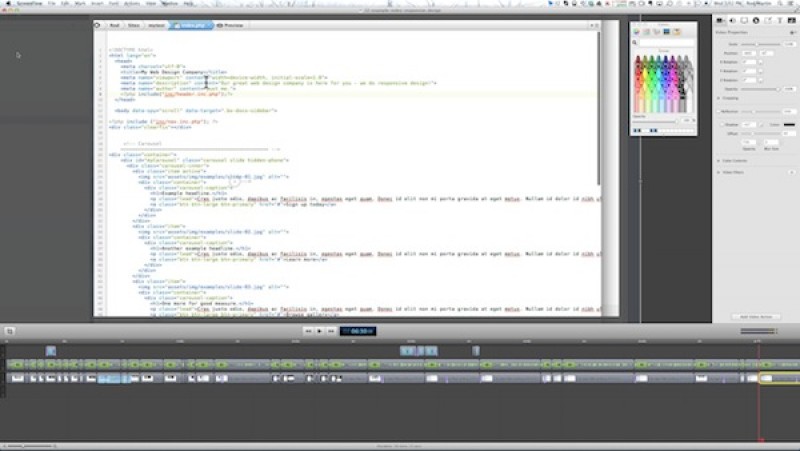Screen dimensions: 800x451
Task: Switch to the Preview tab in editor
Action: coord(229,23)
